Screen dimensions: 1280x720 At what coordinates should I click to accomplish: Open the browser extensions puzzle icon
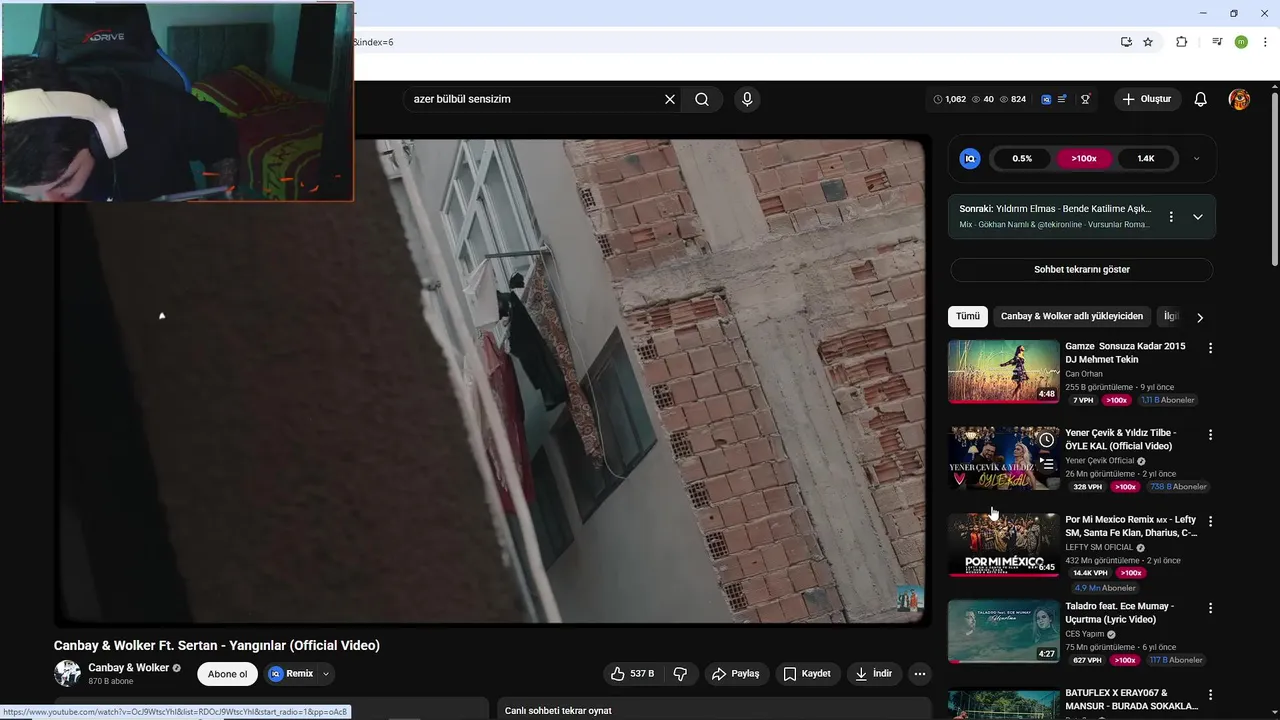click(1181, 42)
